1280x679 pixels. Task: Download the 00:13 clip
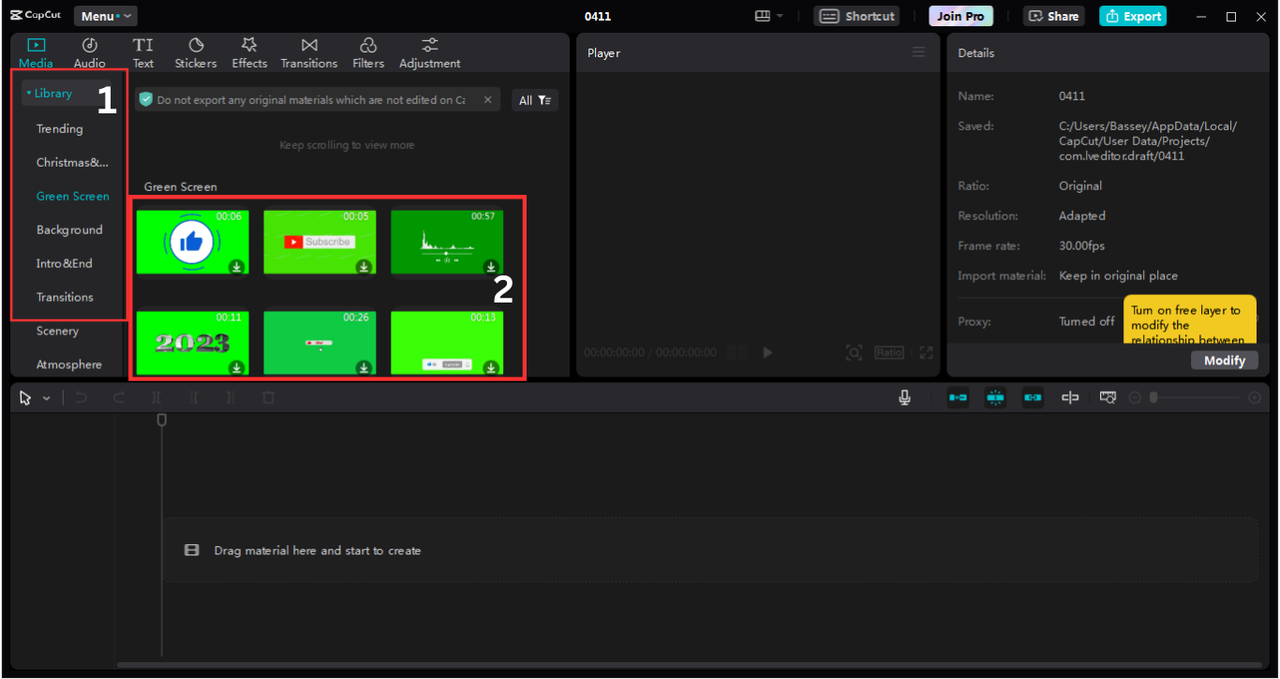pyautogui.click(x=491, y=367)
